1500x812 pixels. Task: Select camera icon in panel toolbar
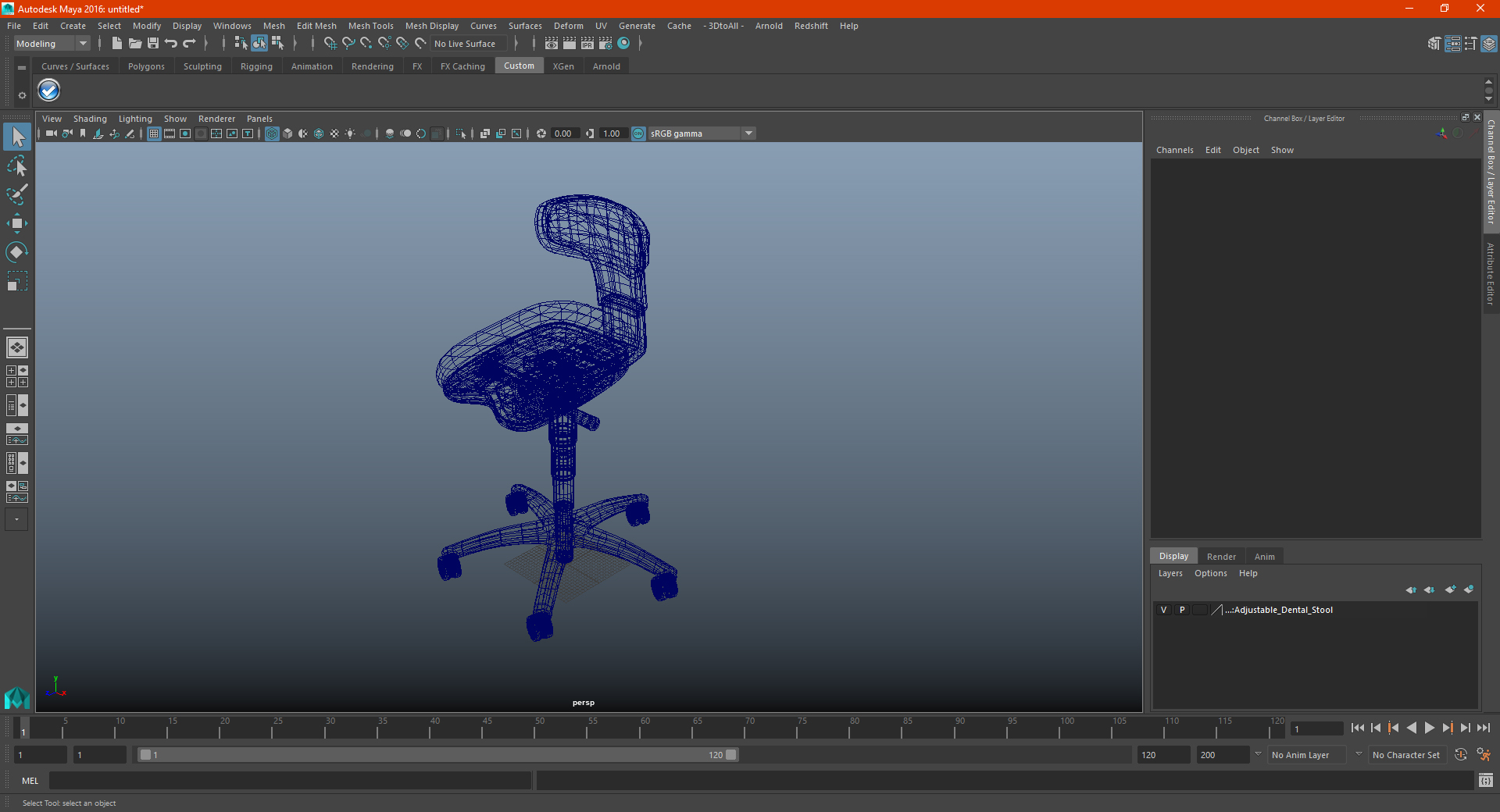tap(52, 134)
